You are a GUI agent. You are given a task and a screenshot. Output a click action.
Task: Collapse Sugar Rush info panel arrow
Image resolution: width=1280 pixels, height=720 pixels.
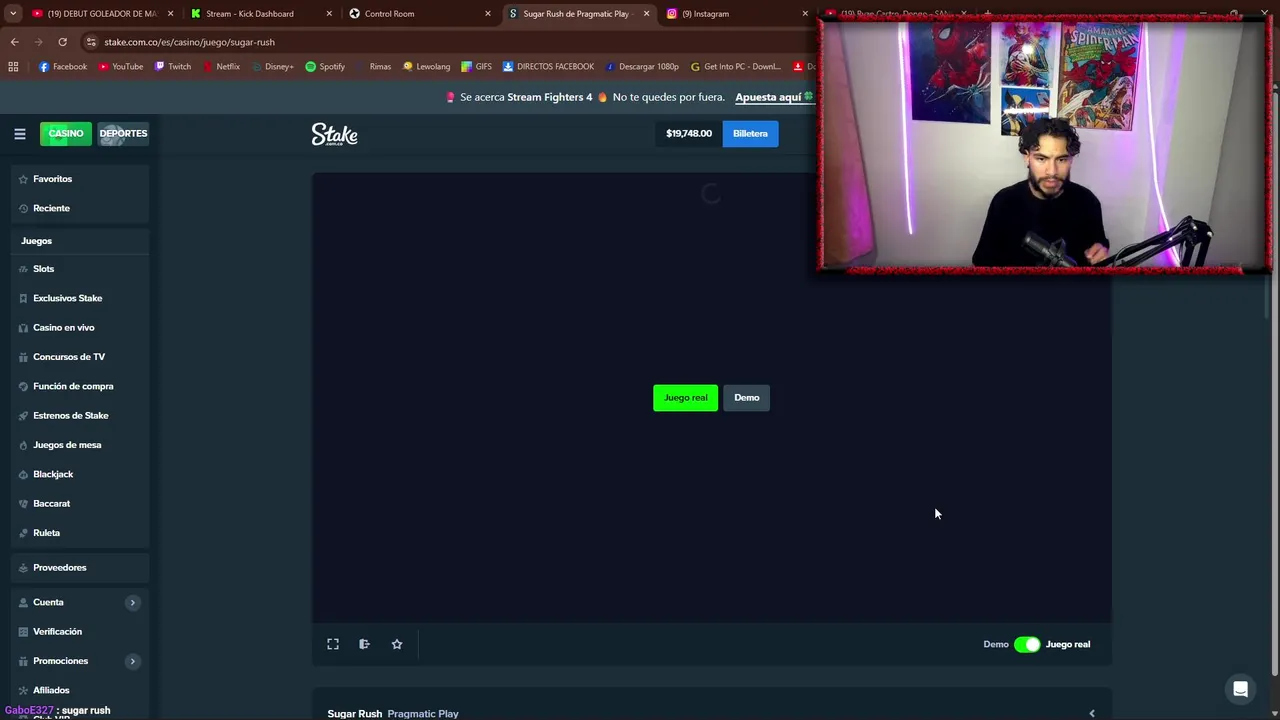(1091, 713)
